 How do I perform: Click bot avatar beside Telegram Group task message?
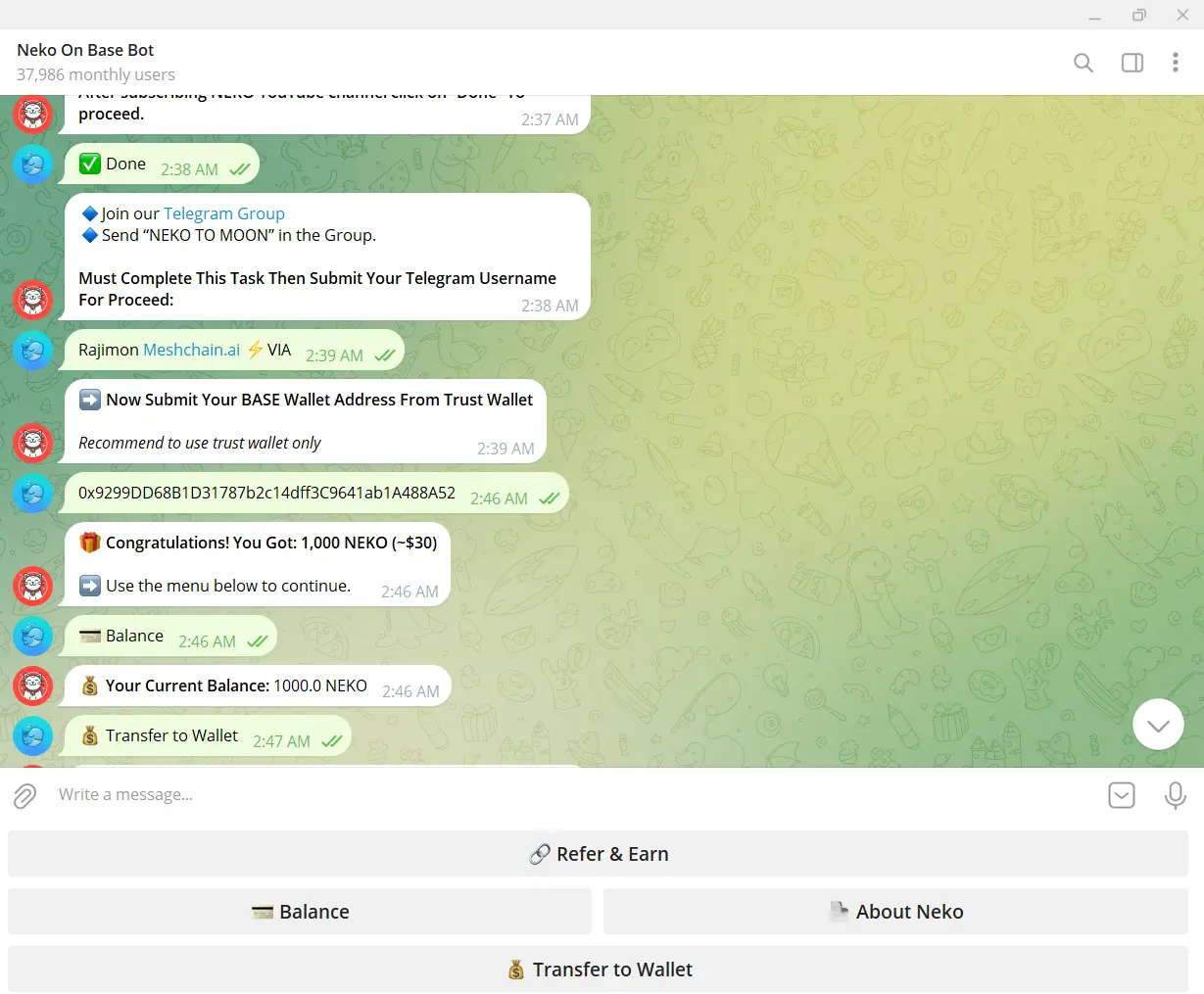click(x=32, y=300)
